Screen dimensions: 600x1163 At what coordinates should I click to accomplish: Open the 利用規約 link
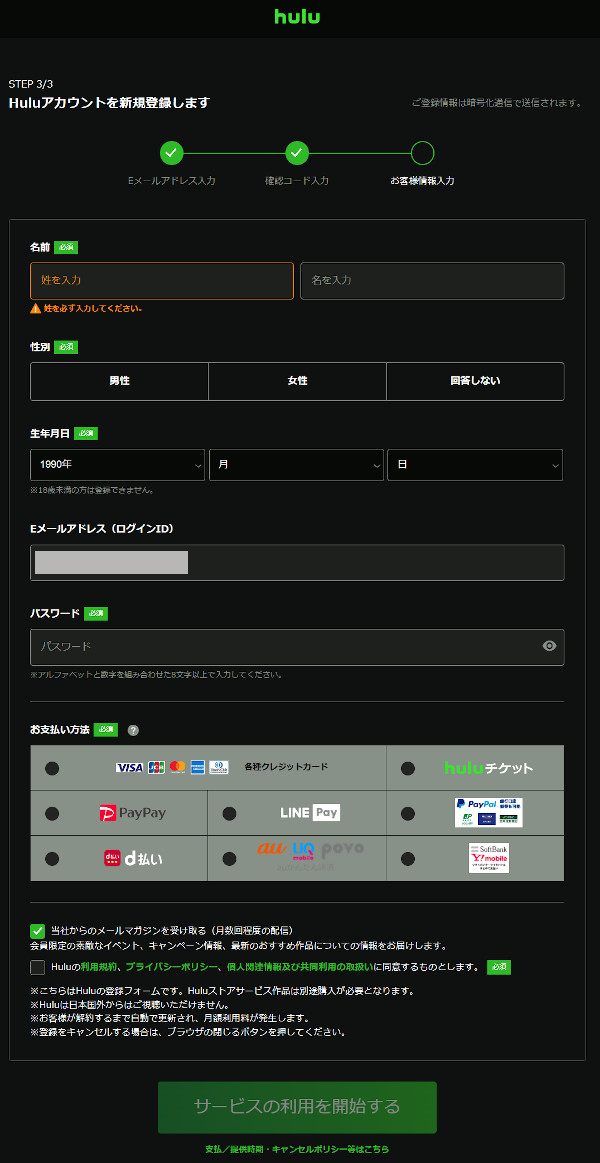(x=99, y=967)
